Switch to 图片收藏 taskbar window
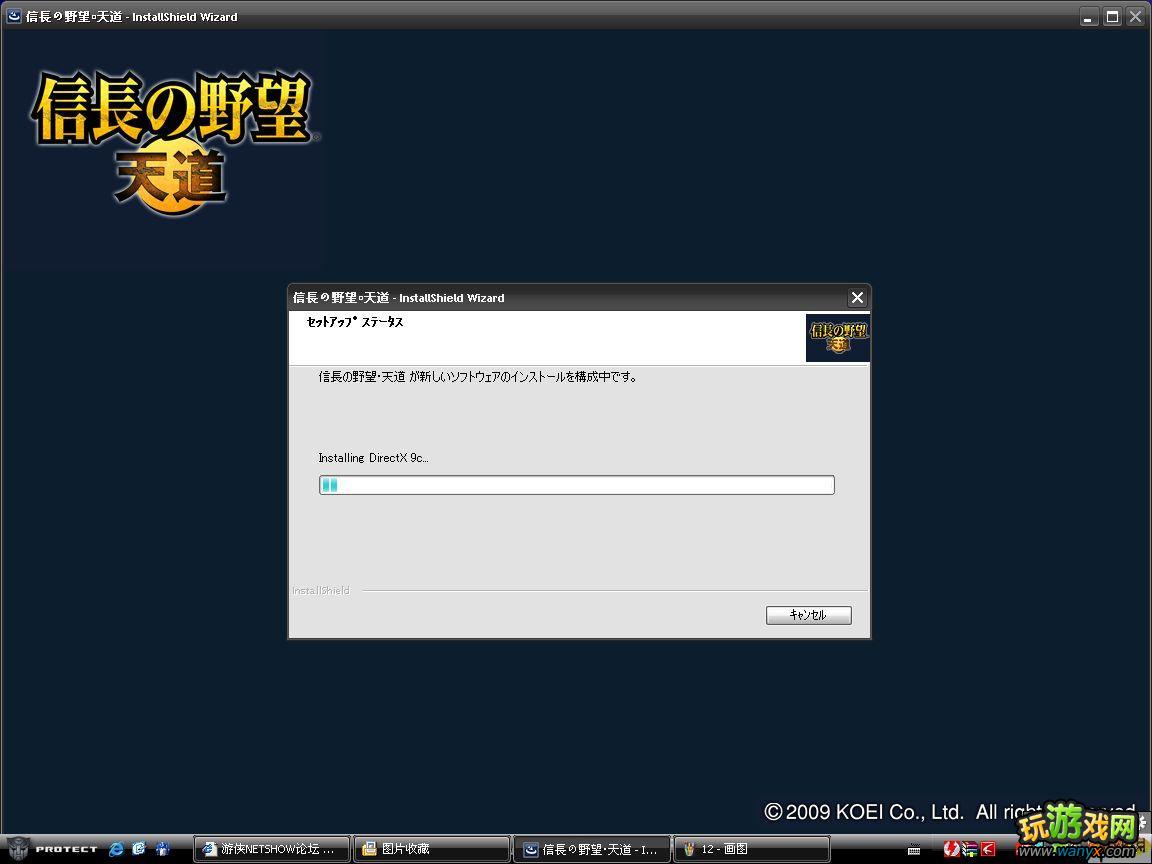The height and width of the screenshot is (864, 1152). tap(432, 849)
